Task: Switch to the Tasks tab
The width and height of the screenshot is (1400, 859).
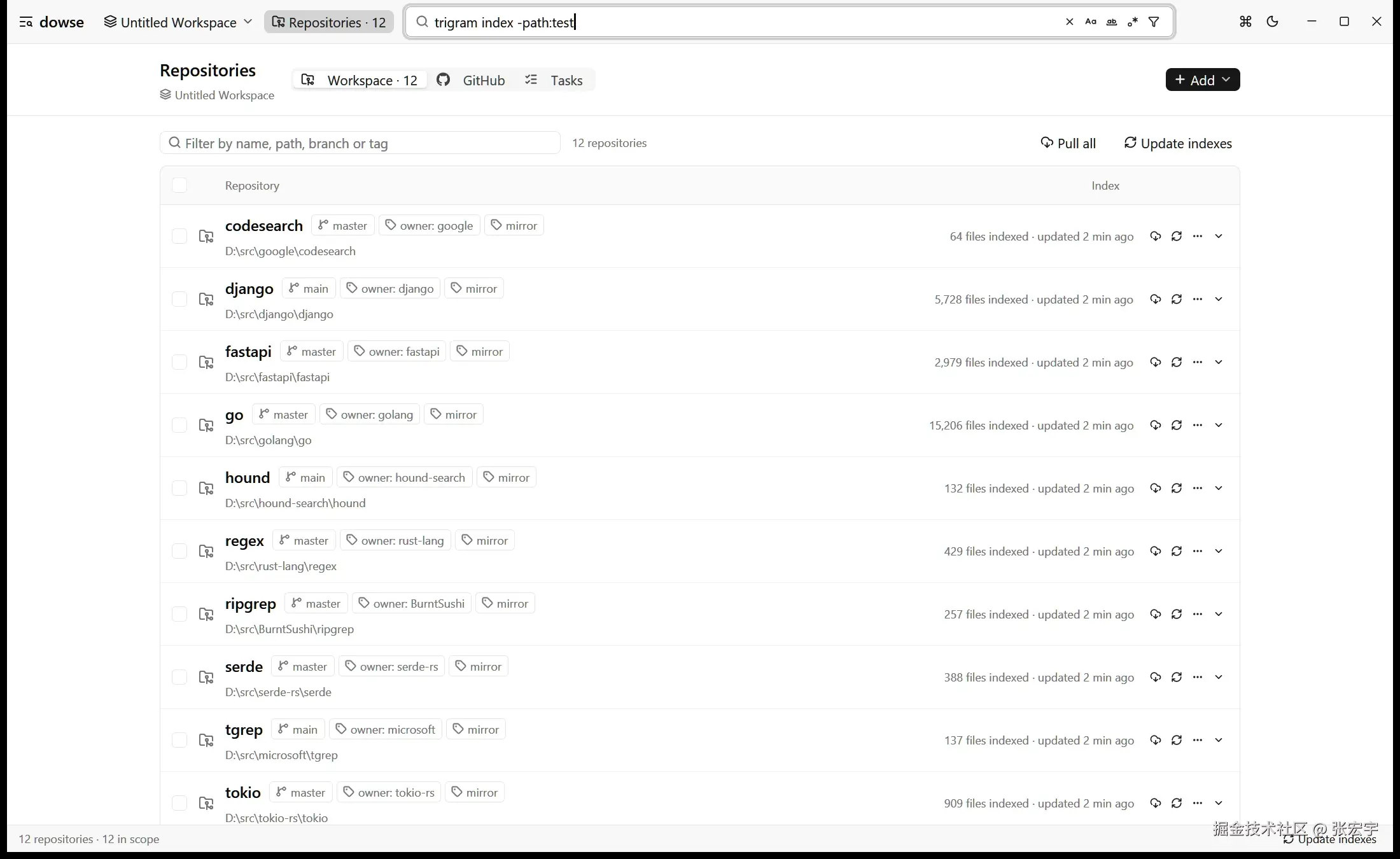Action: (x=554, y=80)
